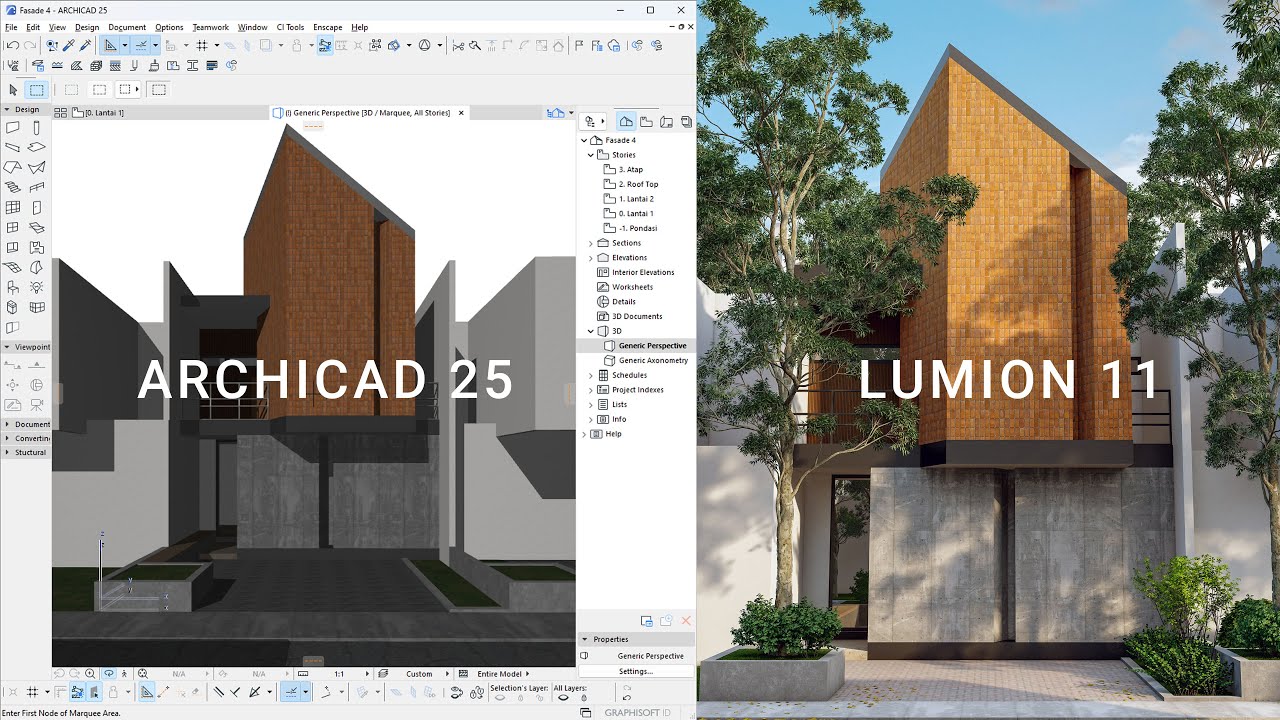Screen dimensions: 1280x720
Task: Choose the Skylight tool in the Design toolbox
Action: pyautogui.click(x=37, y=228)
